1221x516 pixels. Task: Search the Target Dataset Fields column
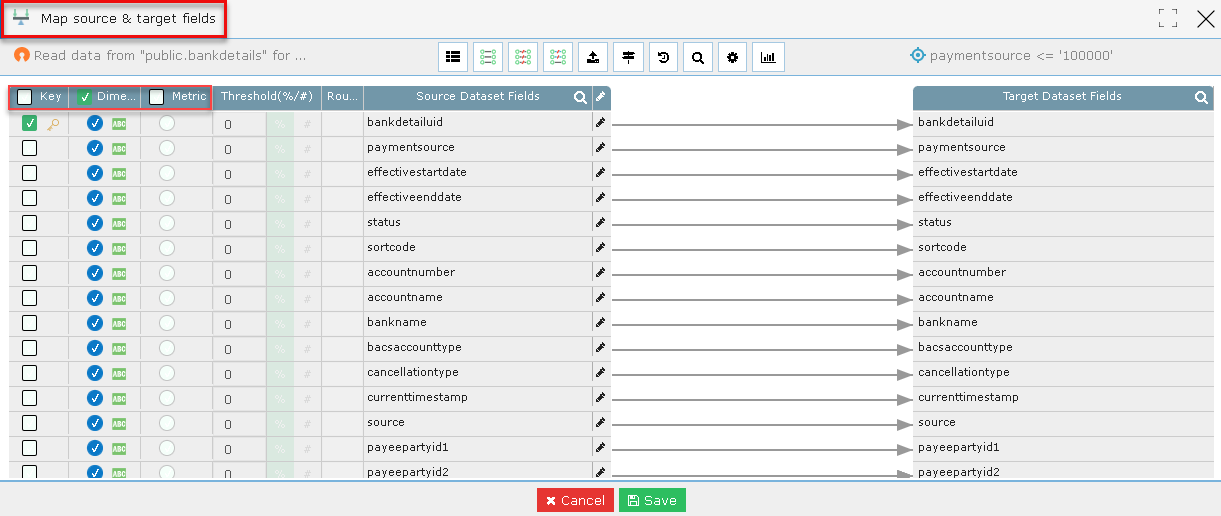pos(1201,98)
